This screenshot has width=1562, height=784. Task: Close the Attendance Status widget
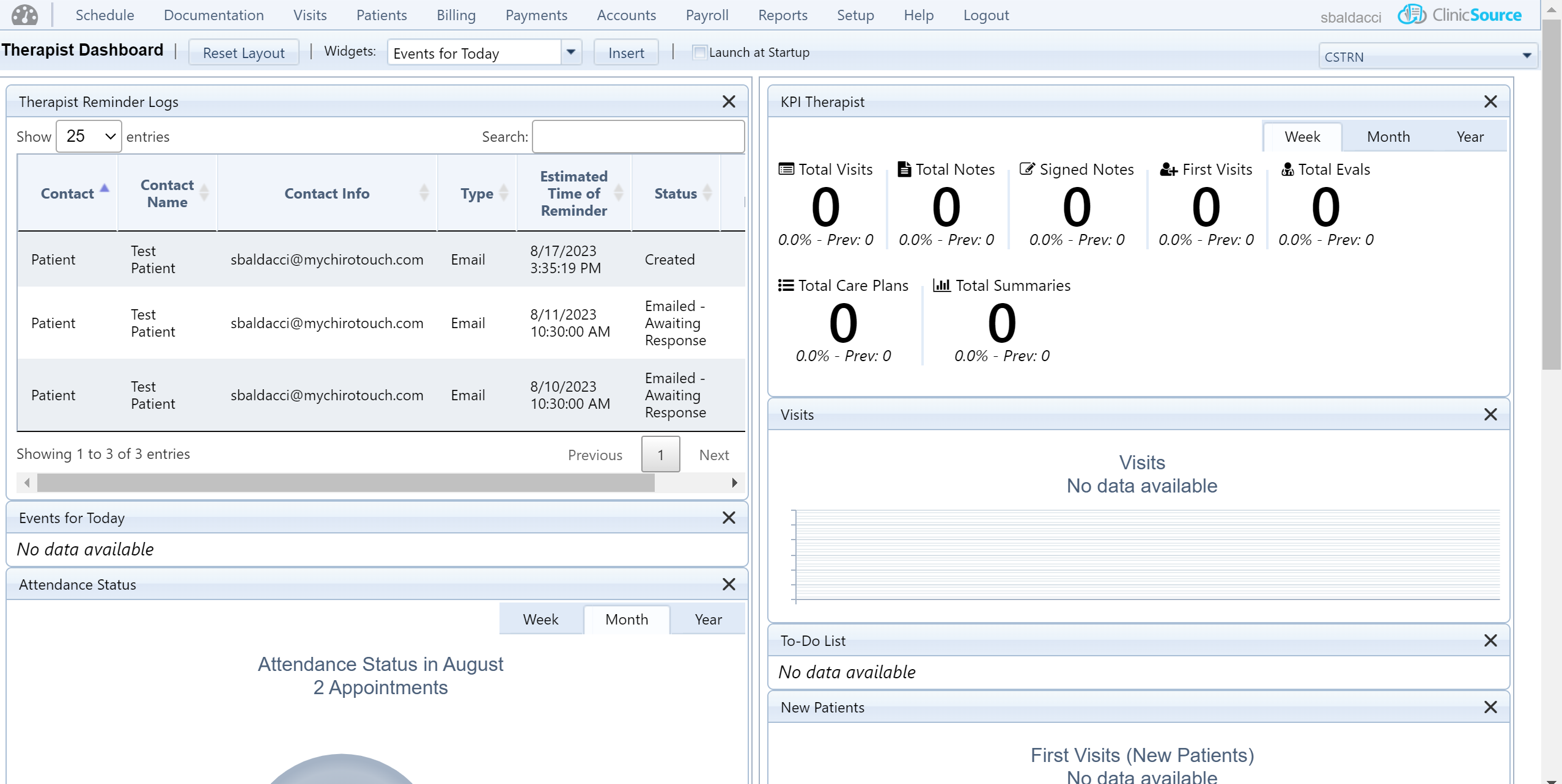(x=729, y=584)
